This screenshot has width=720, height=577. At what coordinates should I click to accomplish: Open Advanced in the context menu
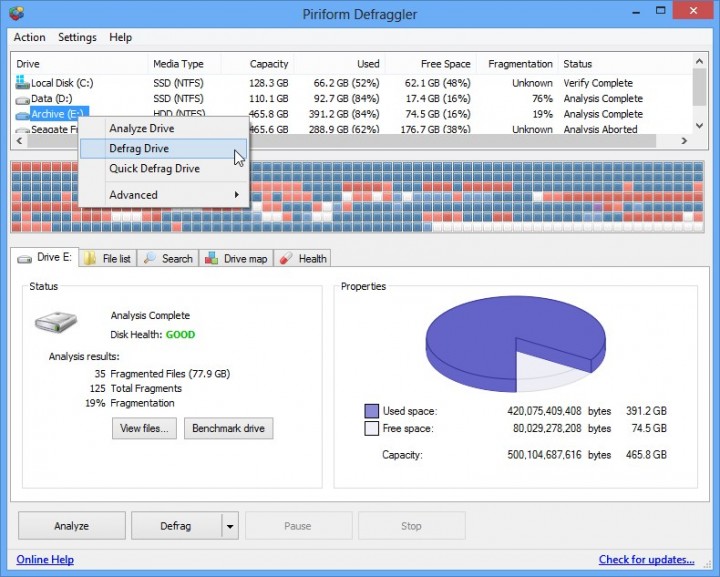(x=163, y=195)
